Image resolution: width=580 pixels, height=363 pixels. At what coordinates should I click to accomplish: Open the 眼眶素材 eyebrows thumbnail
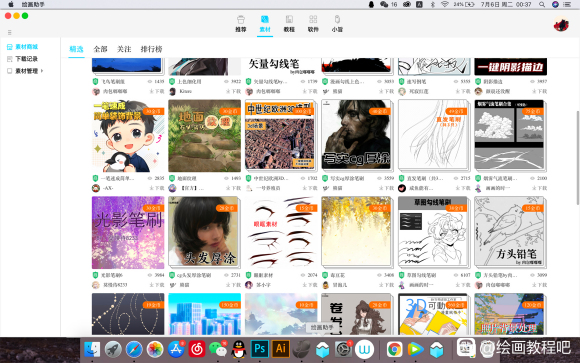(281, 232)
